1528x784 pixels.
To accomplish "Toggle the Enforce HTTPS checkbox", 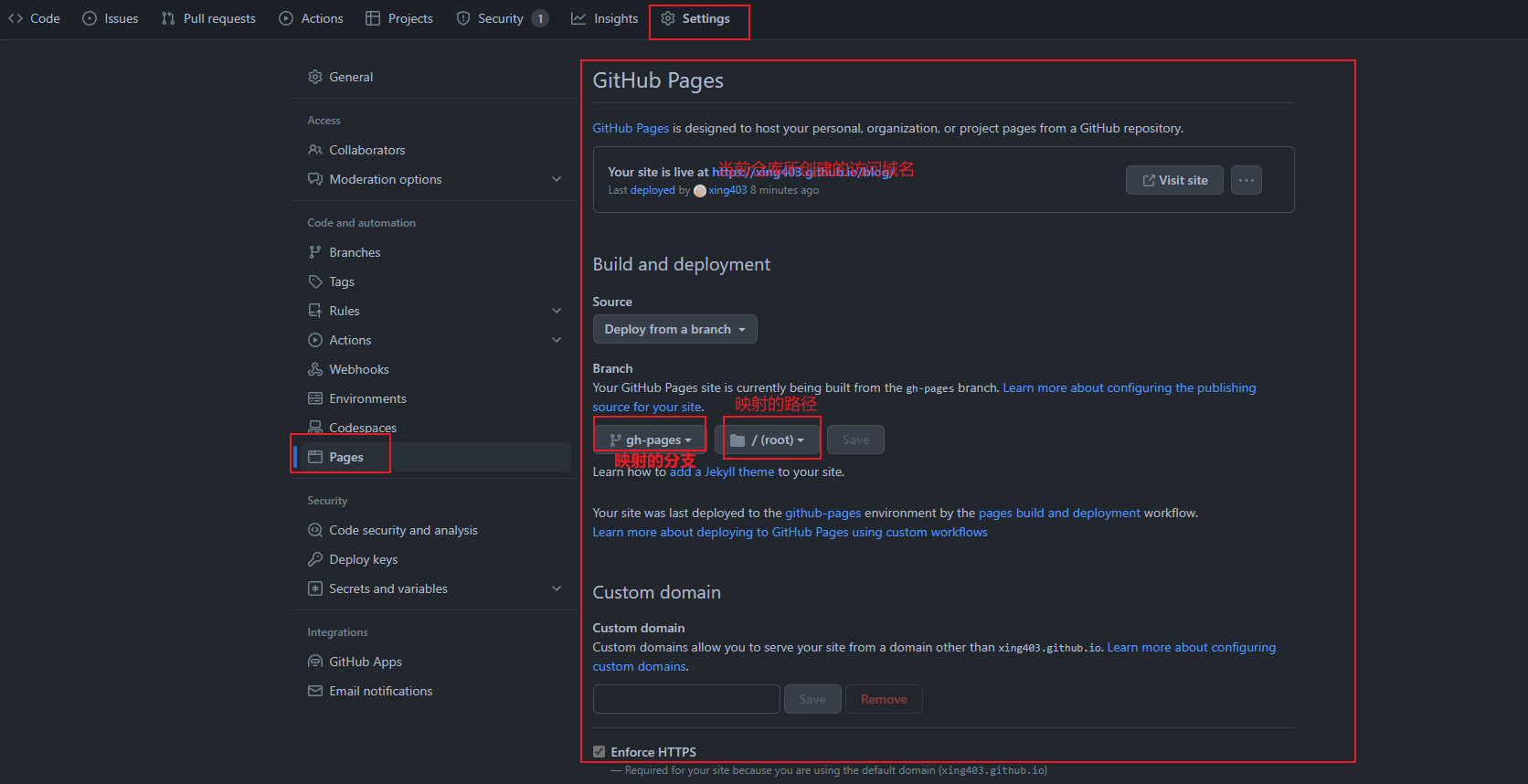I will click(x=600, y=752).
